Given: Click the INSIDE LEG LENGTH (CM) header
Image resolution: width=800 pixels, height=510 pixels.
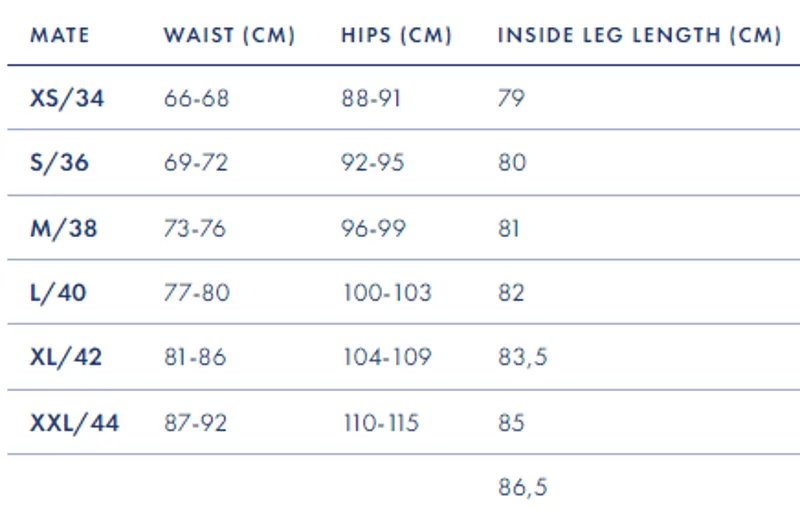Looking at the screenshot, I should 639,36.
